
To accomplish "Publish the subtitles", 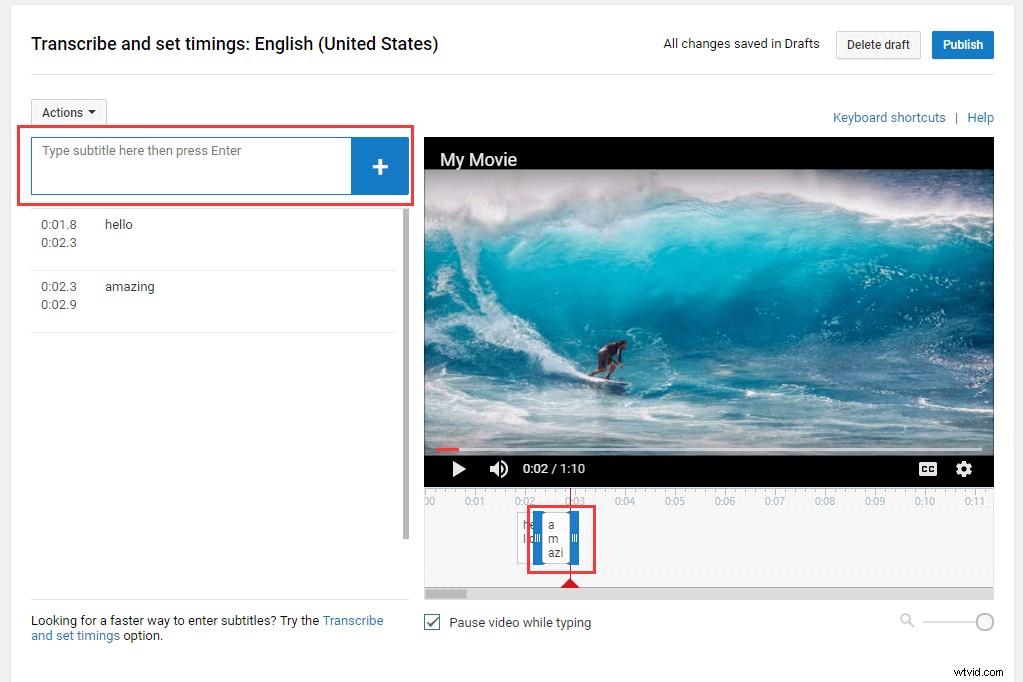I will tap(961, 44).
